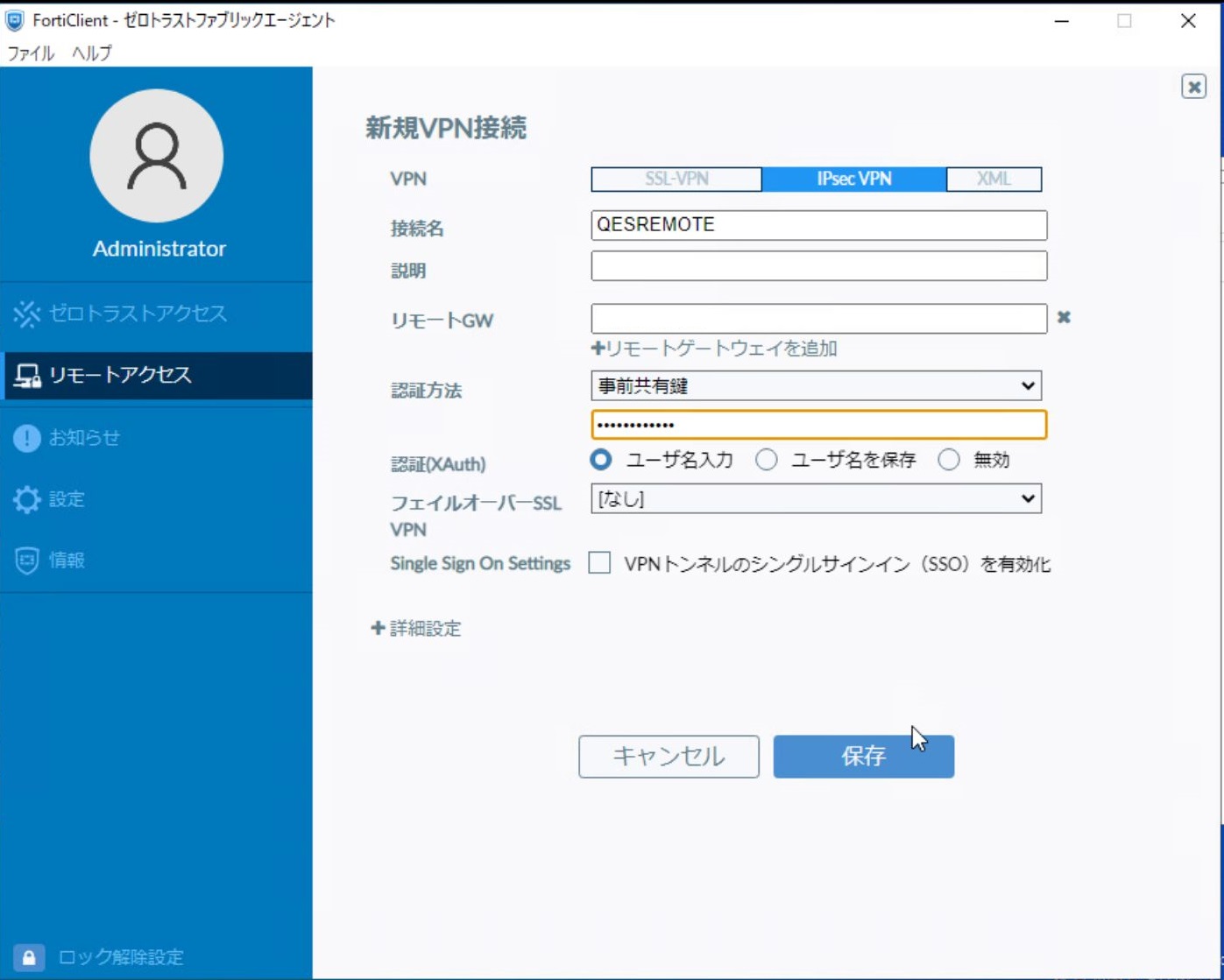Viewport: 1224px width, 980px height.
Task: Expand the 詳細設定 section
Action: point(416,628)
